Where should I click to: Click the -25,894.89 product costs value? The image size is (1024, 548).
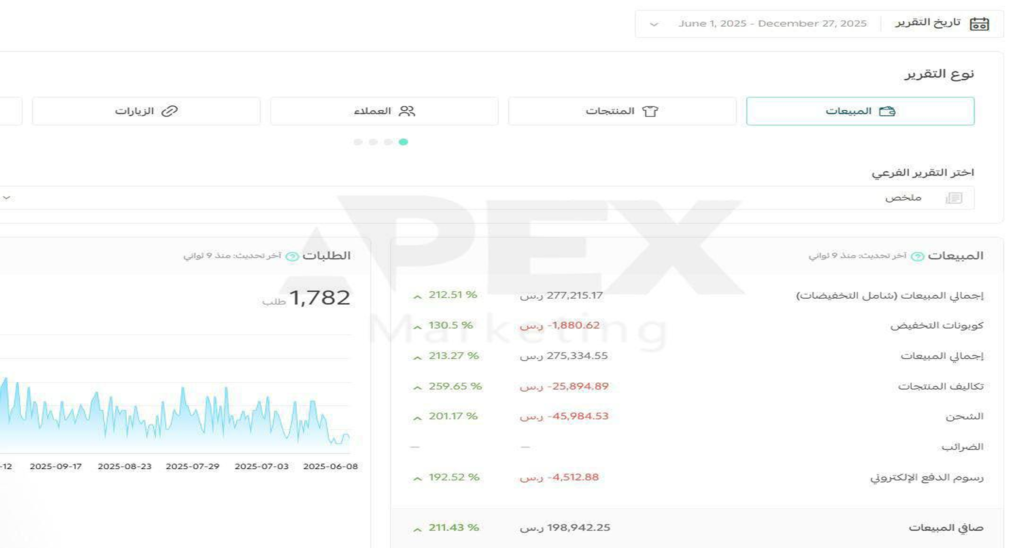click(564, 387)
